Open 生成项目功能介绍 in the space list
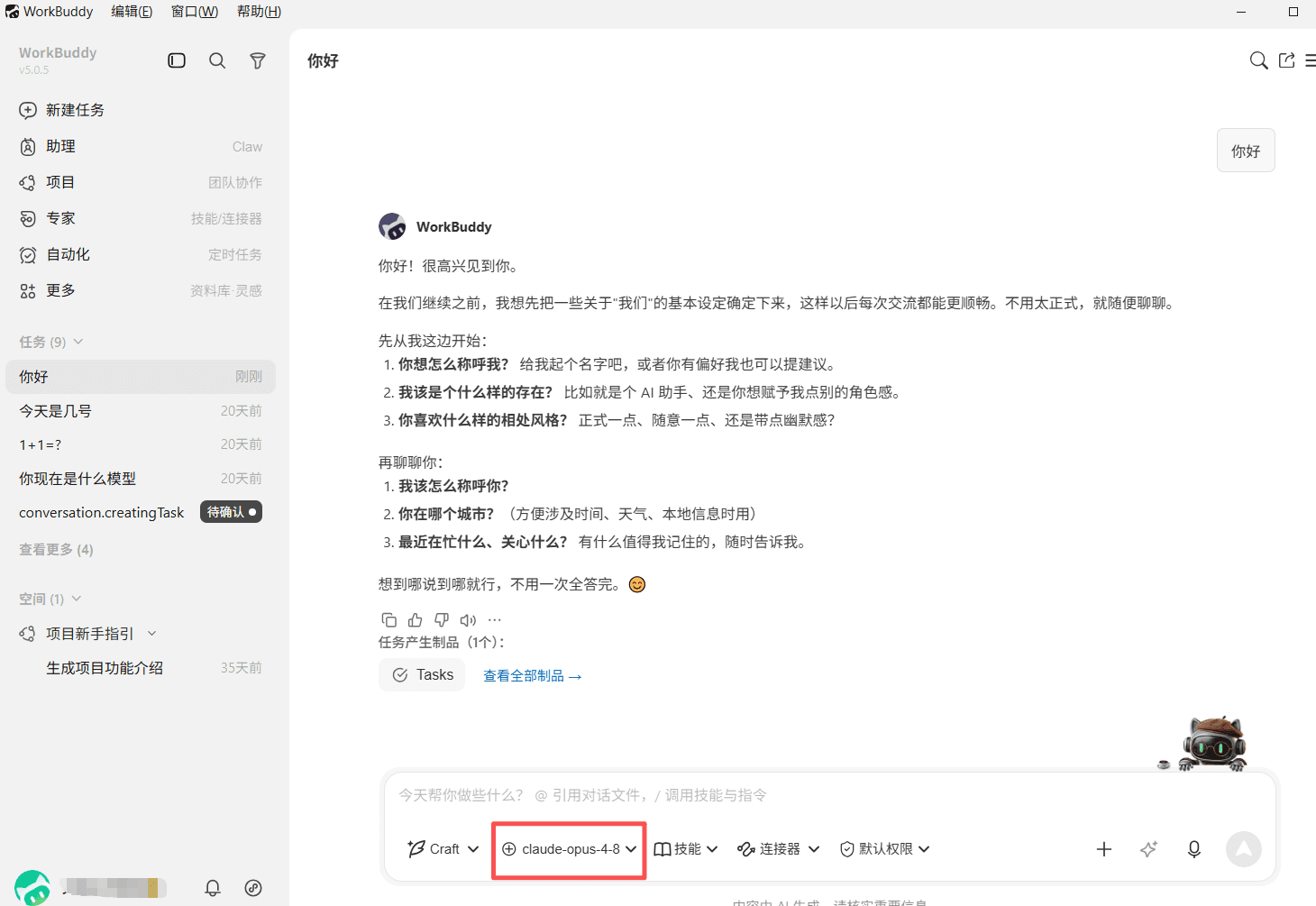The width and height of the screenshot is (1316, 906). pyautogui.click(x=141, y=668)
